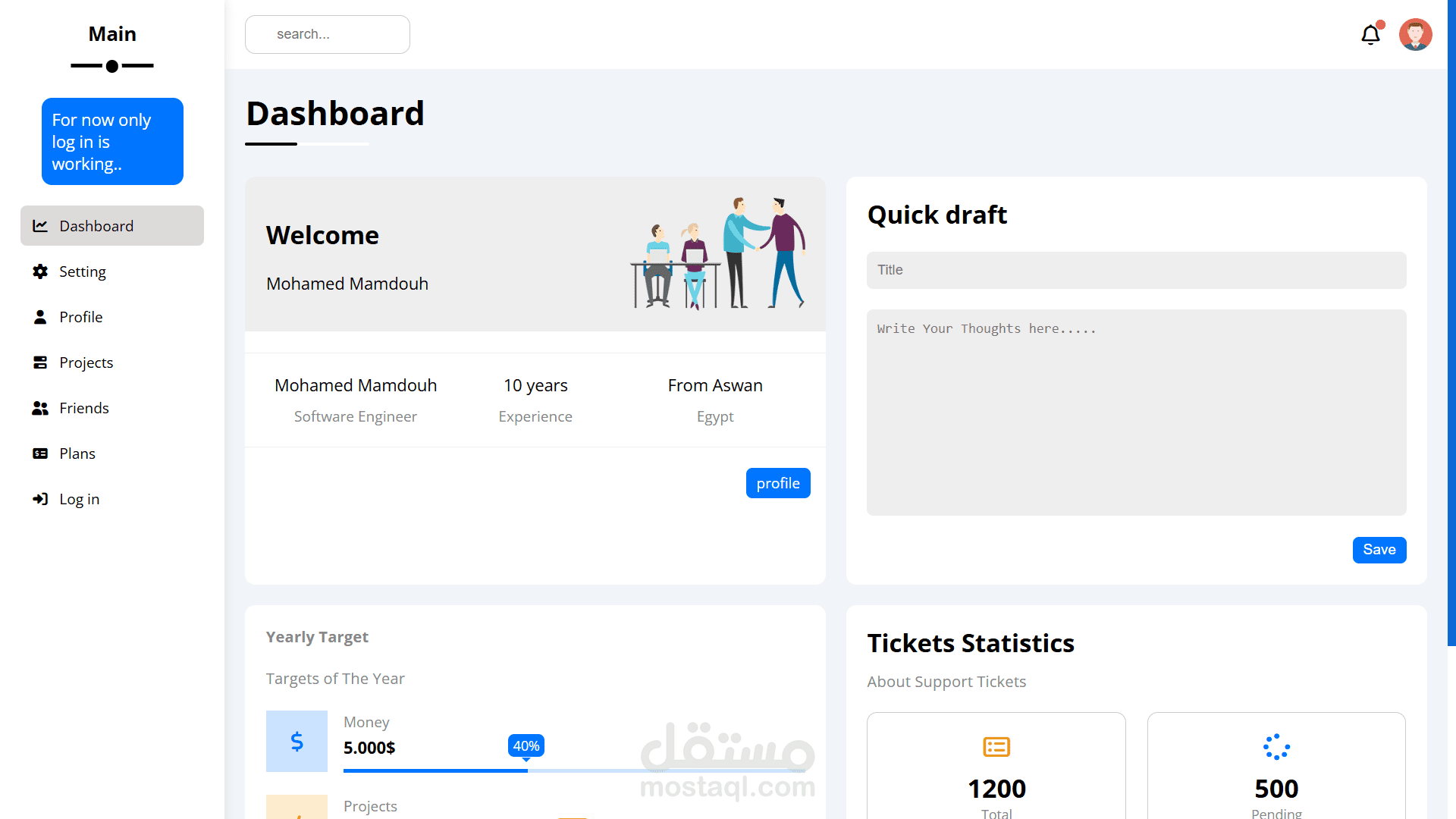The image size is (1456, 819).
Task: Click the 40% progress tooltip
Action: click(526, 746)
